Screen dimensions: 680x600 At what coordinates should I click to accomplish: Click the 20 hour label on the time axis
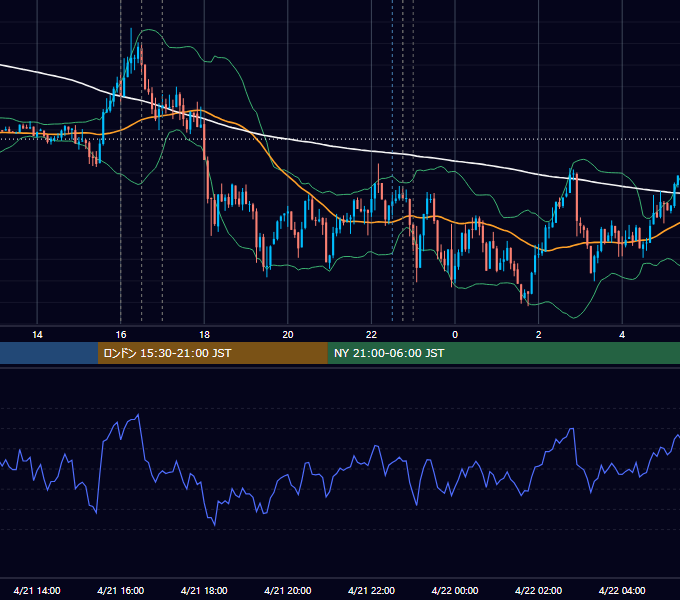tap(288, 335)
